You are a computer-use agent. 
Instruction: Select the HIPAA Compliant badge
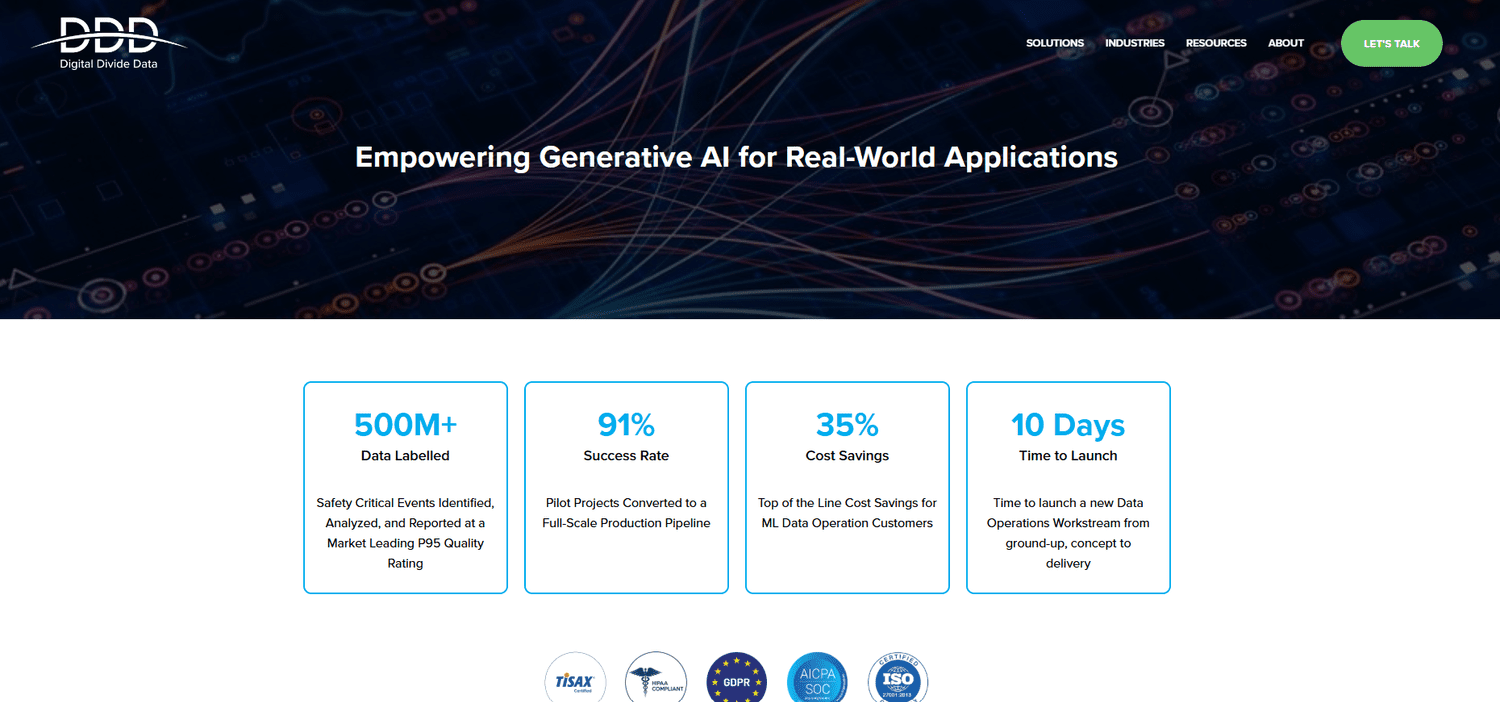click(656, 680)
